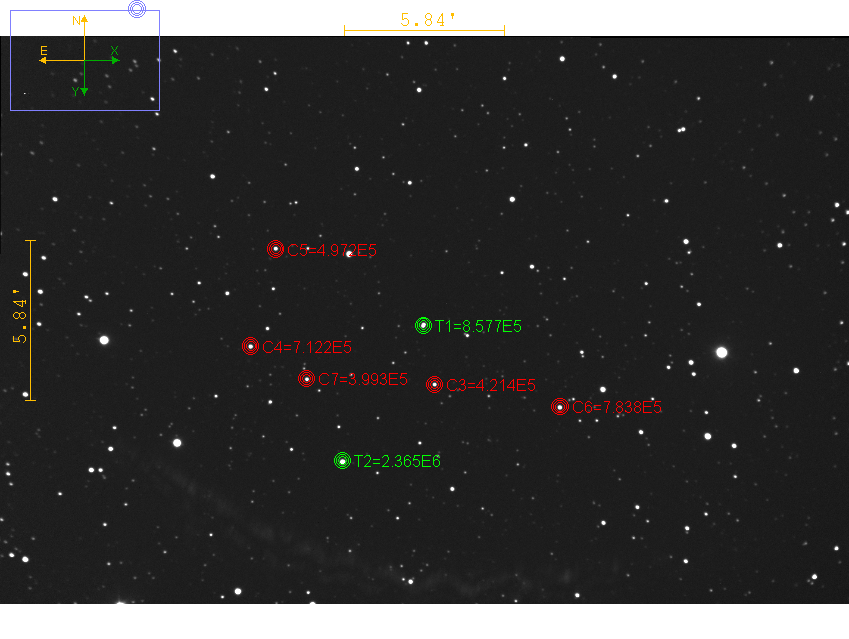Click the C6=7.838E5 flux label

point(617,408)
